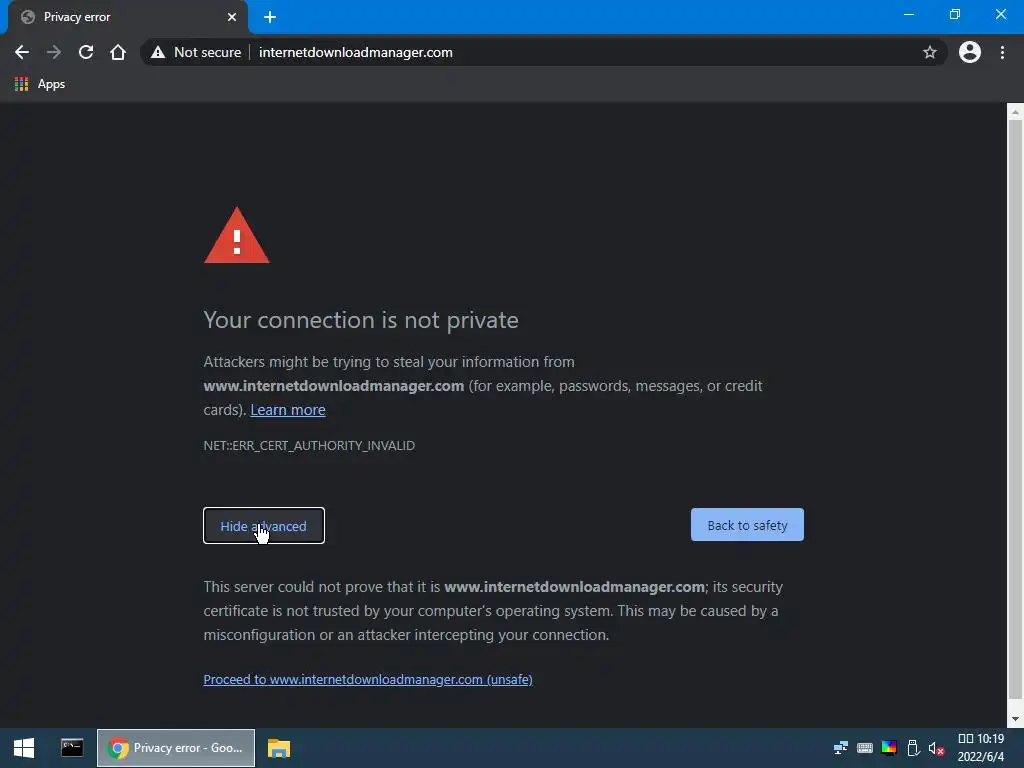
Task: Open the Windows Start menu
Action: coord(24,748)
